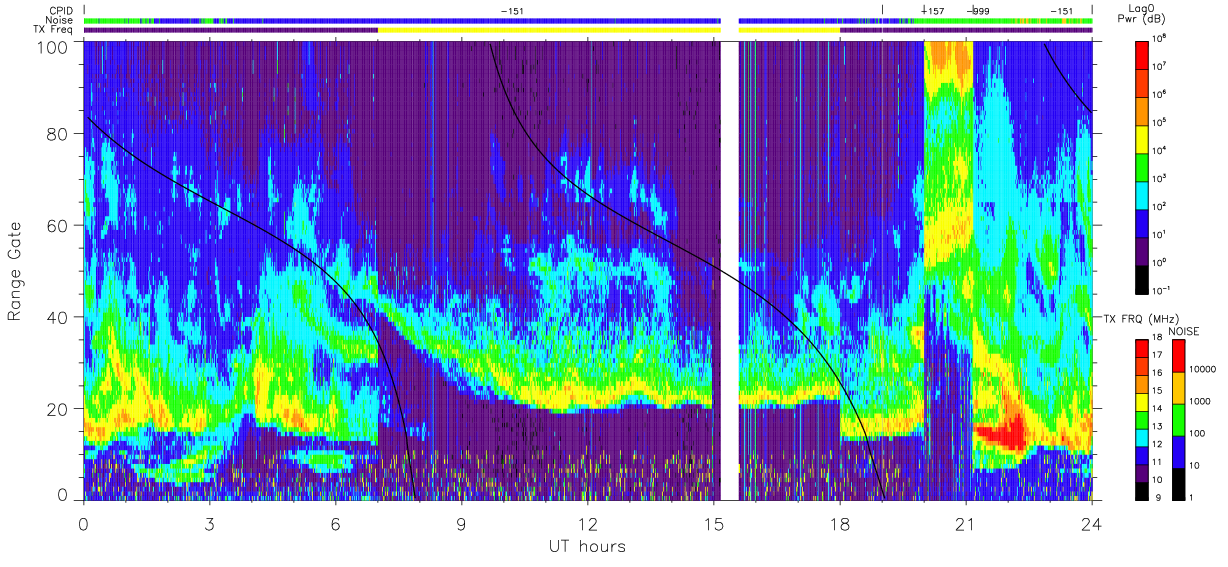Click the '1000' label on the NOISE scale
This screenshot has width=1228, height=567.
[x=1201, y=401]
